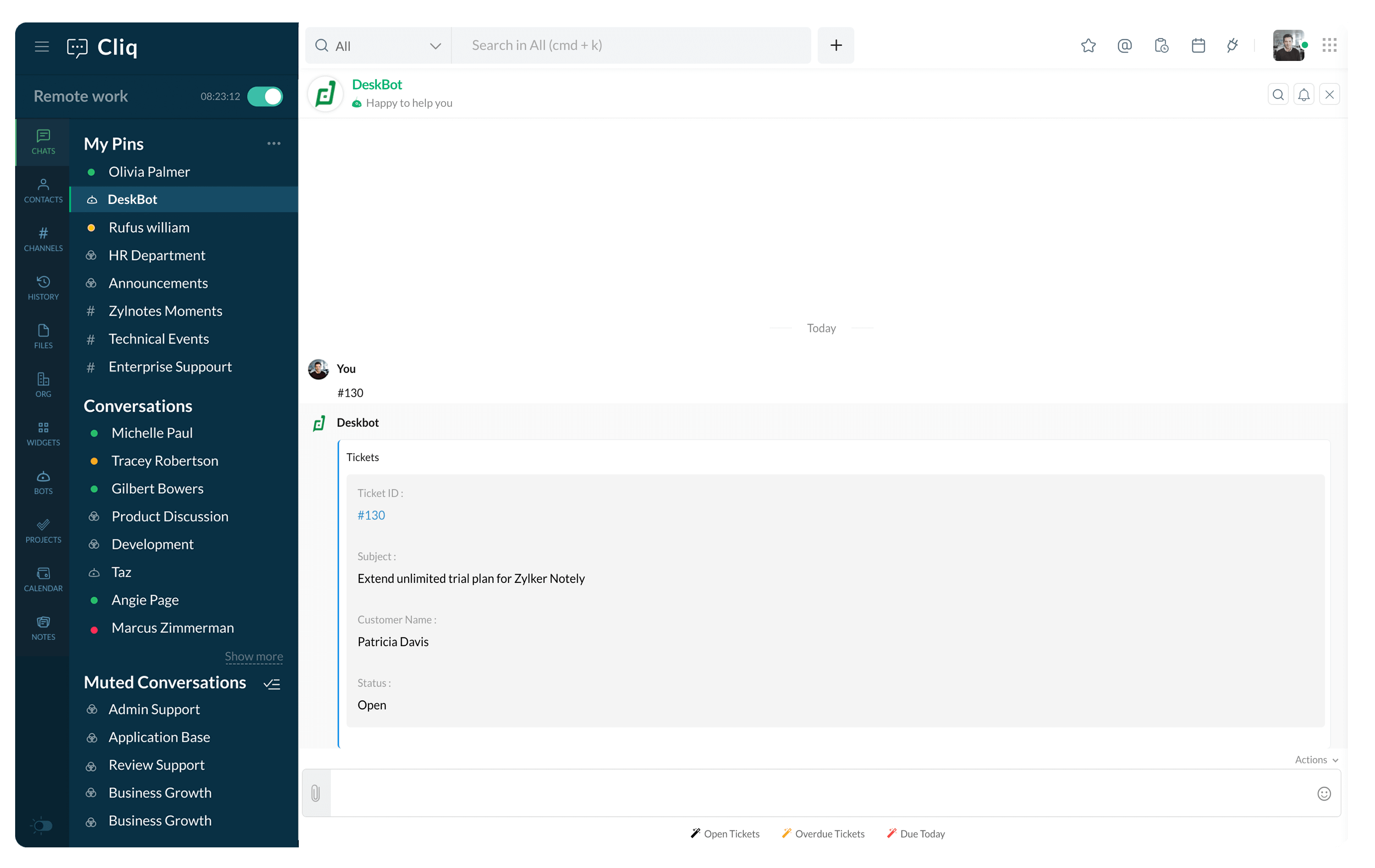This screenshot has width=1375, height=868.
Task: Switch to the Channels tab
Action: pyautogui.click(x=44, y=239)
